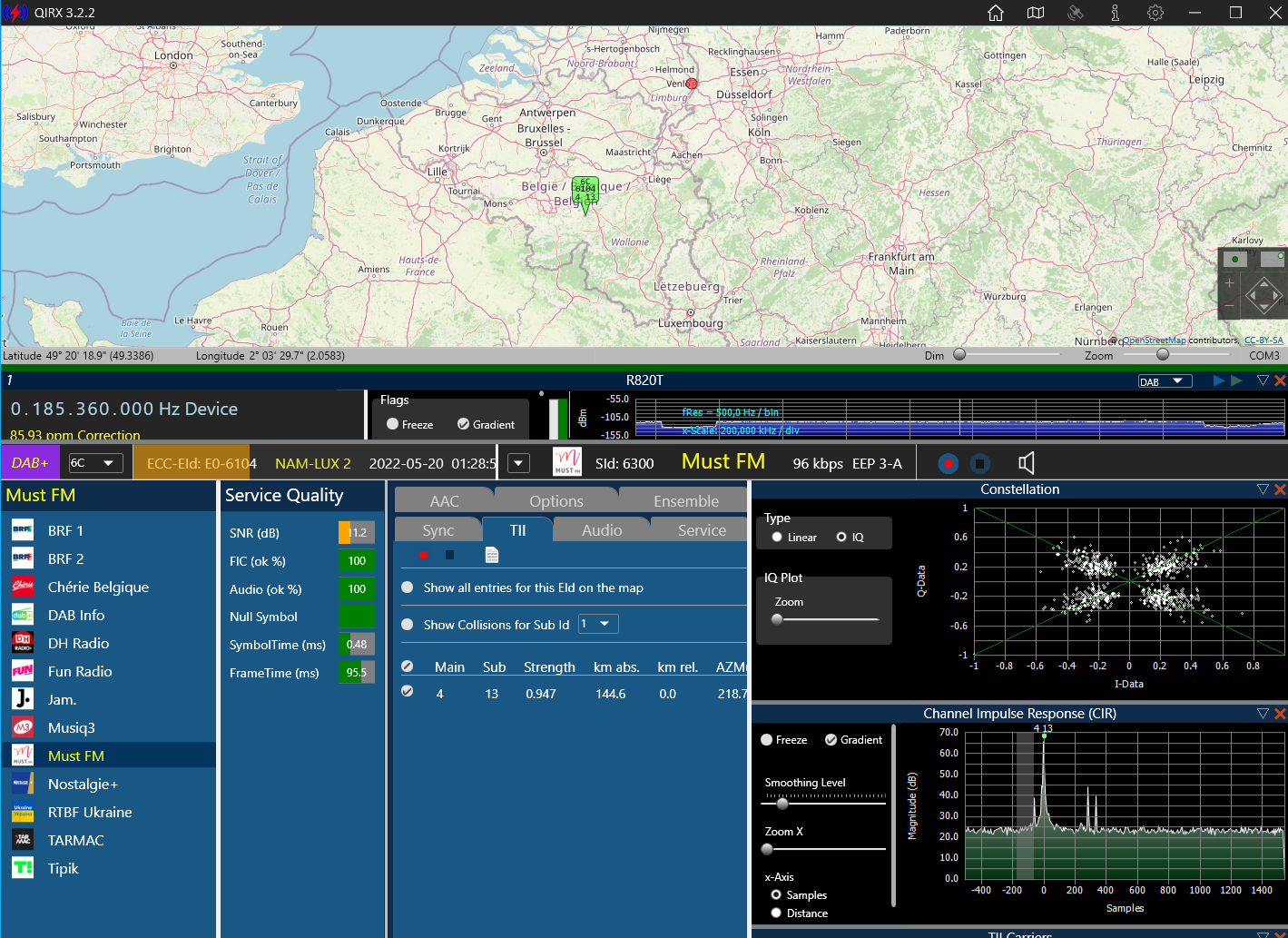Open the OpenStreetMap link
This screenshot has height=938, width=1288.
[1154, 341]
